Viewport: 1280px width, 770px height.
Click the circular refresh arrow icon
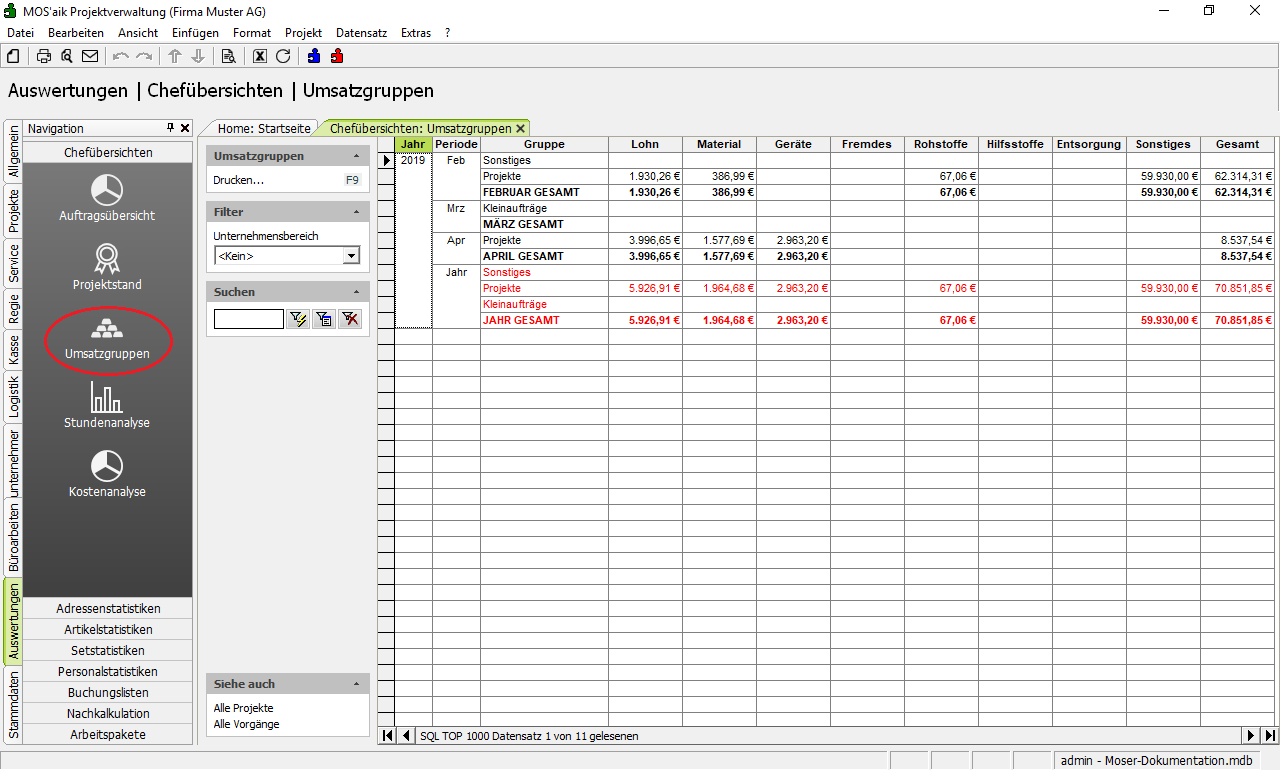click(283, 56)
